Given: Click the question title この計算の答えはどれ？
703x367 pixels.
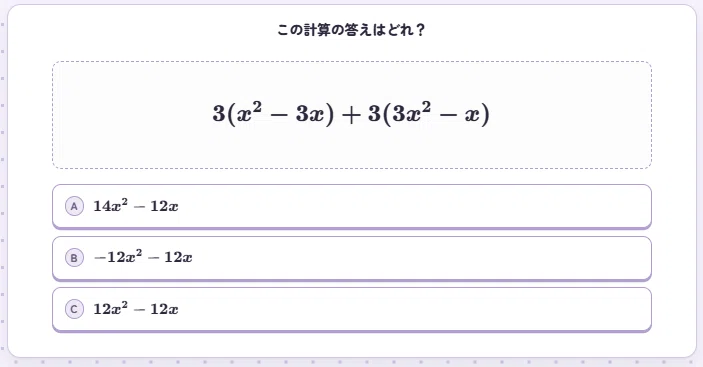Looking at the screenshot, I should click(352, 30).
